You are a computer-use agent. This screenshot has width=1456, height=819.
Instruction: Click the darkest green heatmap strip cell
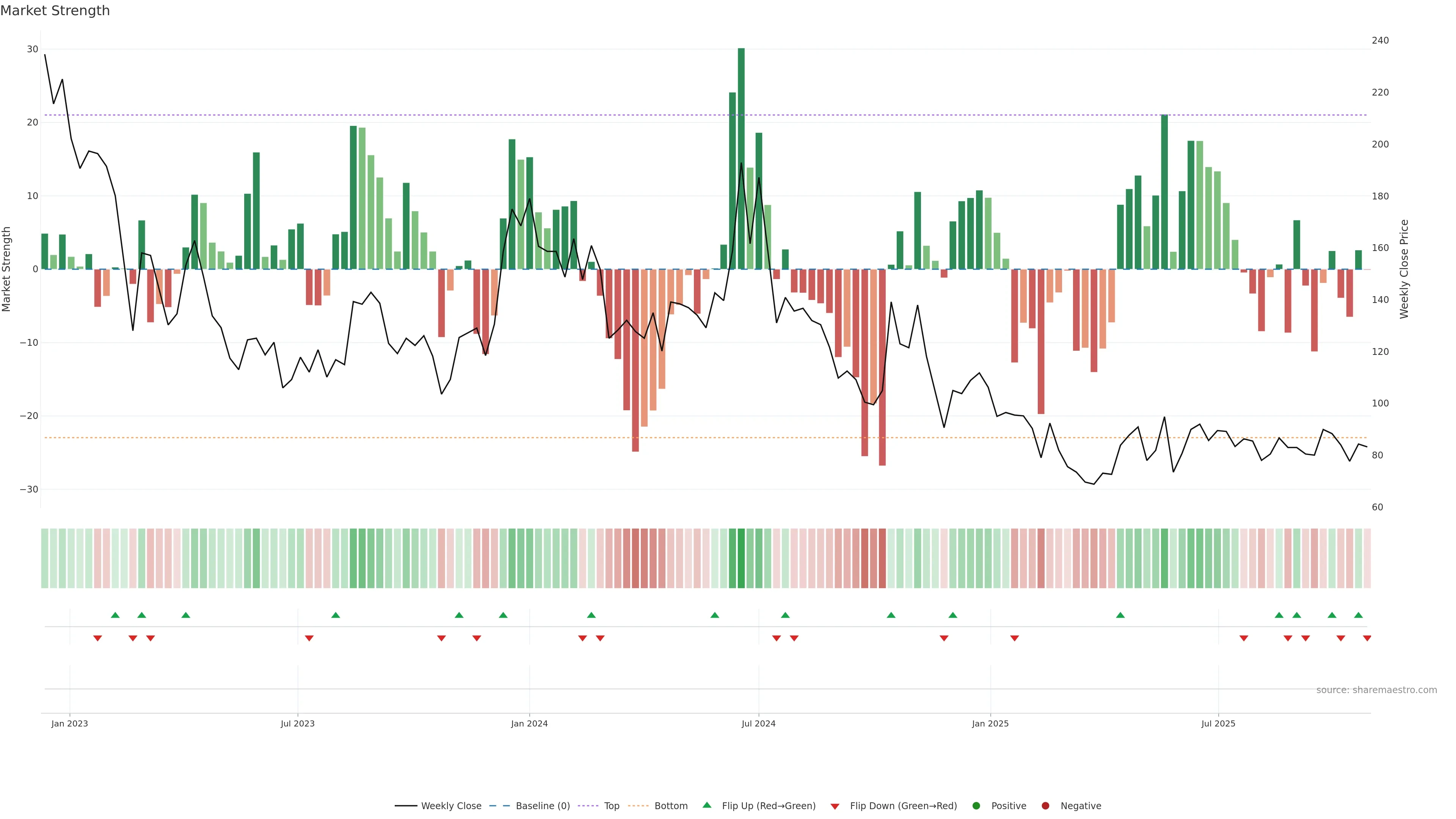[741, 559]
